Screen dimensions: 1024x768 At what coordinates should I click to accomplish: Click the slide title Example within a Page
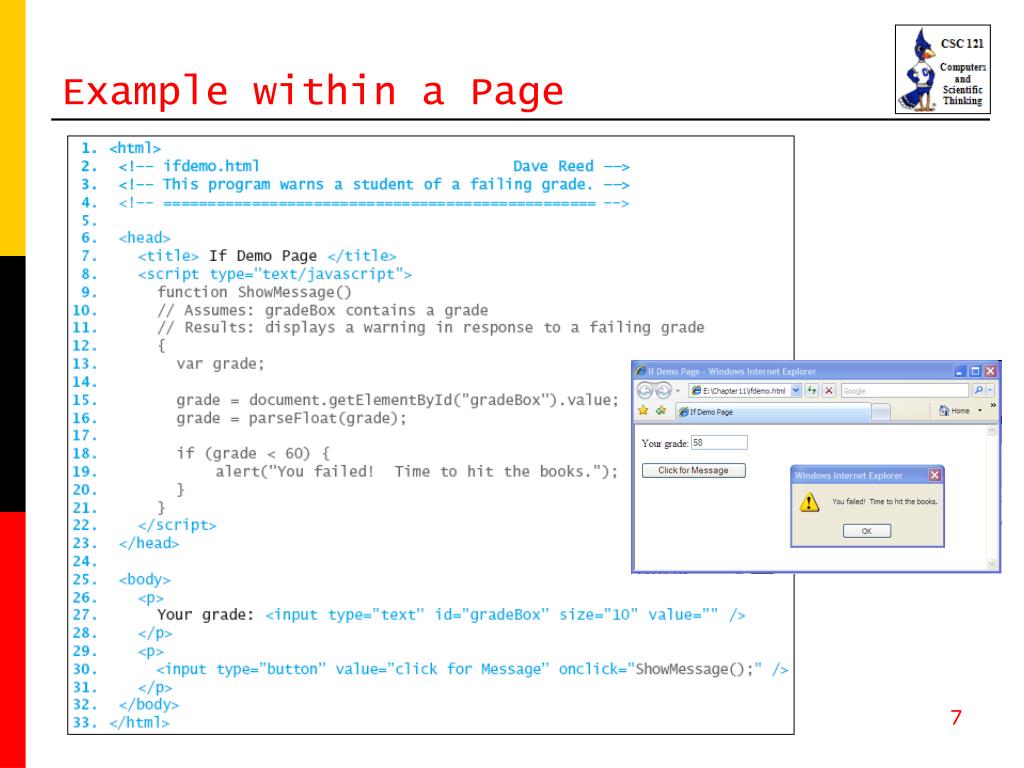313,91
